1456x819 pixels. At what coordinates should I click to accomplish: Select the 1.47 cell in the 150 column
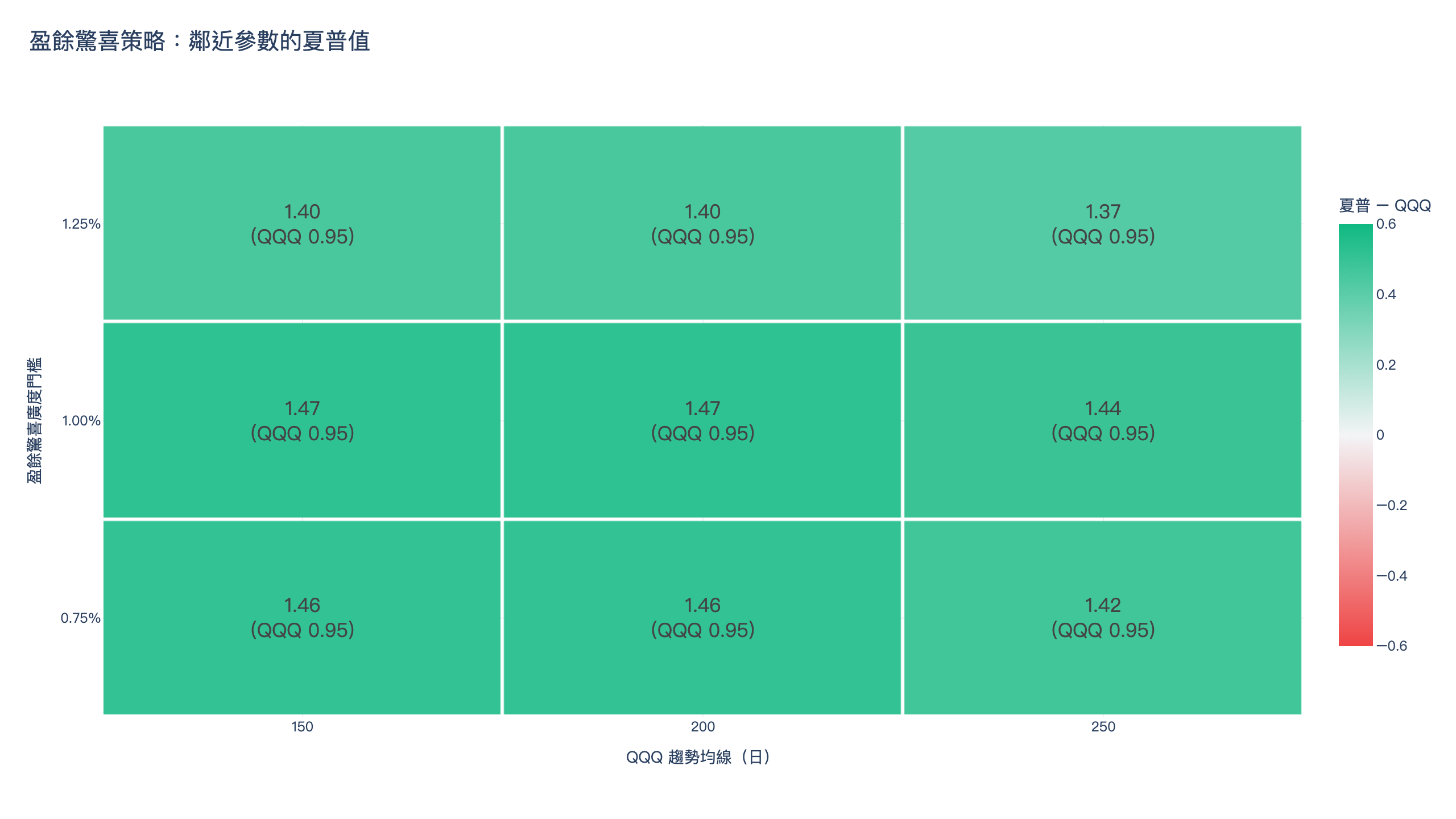tap(302, 420)
